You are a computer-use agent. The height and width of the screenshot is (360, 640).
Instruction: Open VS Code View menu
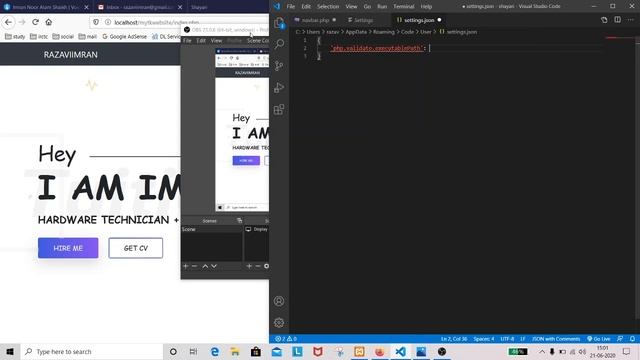351,7
